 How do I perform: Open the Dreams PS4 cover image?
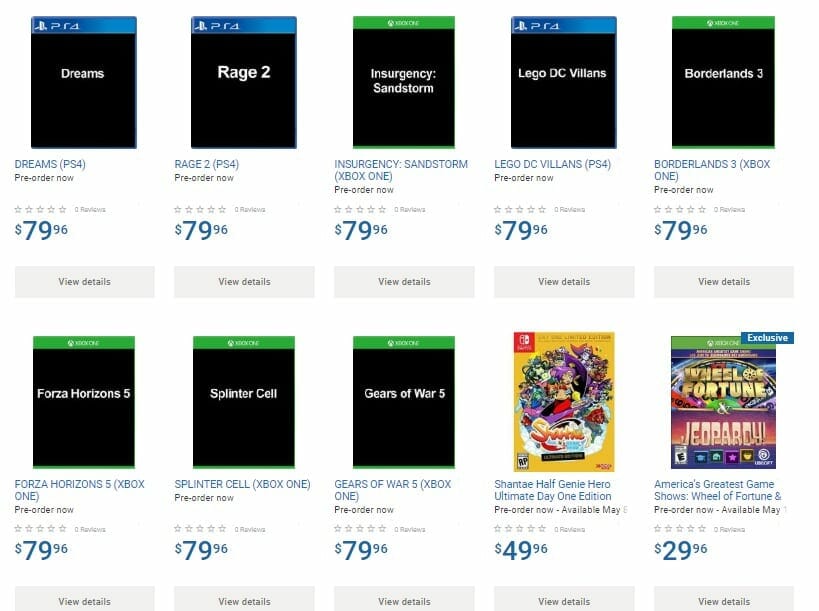coord(84,82)
